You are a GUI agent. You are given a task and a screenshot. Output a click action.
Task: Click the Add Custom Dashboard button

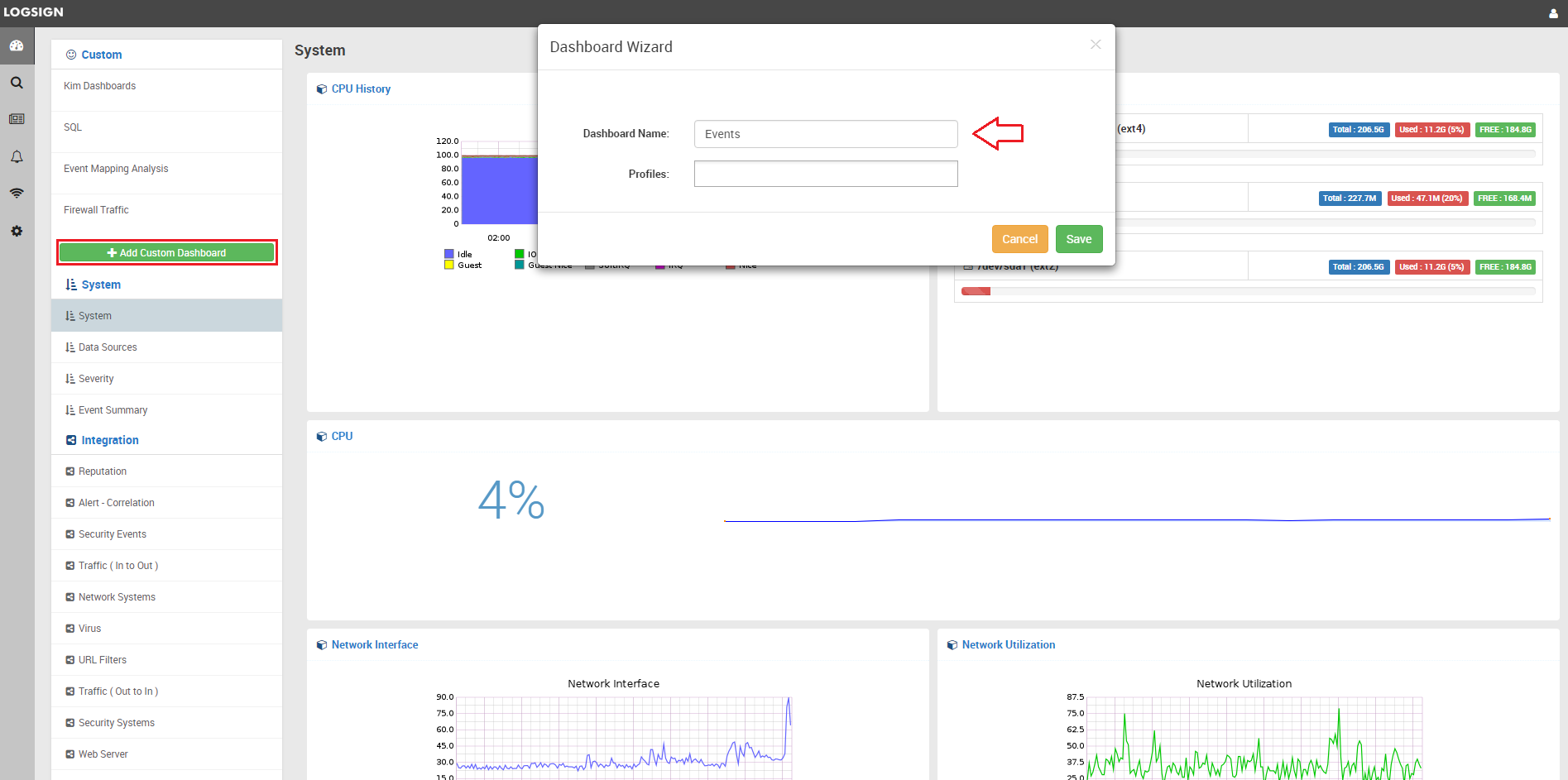click(166, 252)
